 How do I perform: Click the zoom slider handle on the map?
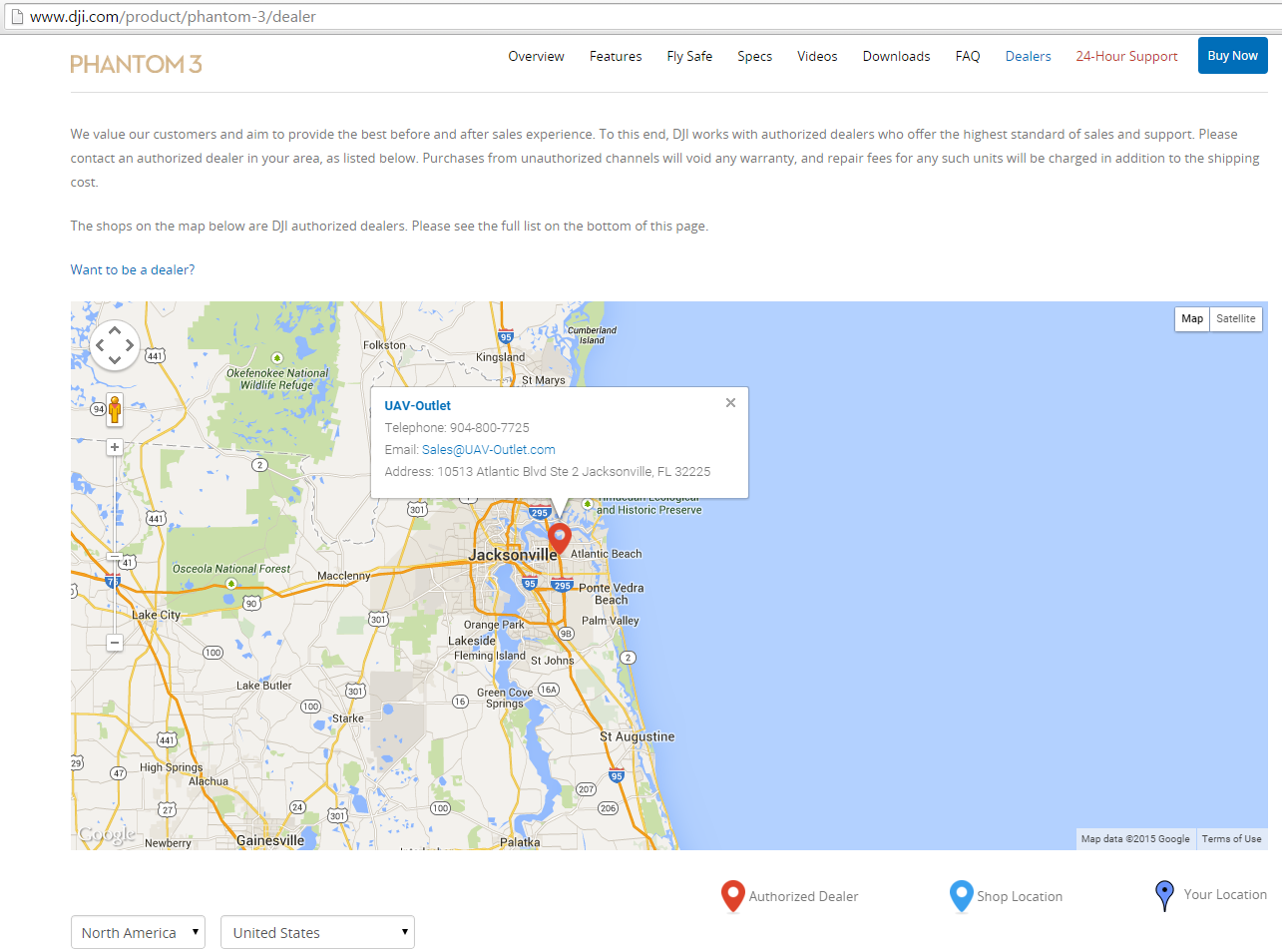coord(115,557)
